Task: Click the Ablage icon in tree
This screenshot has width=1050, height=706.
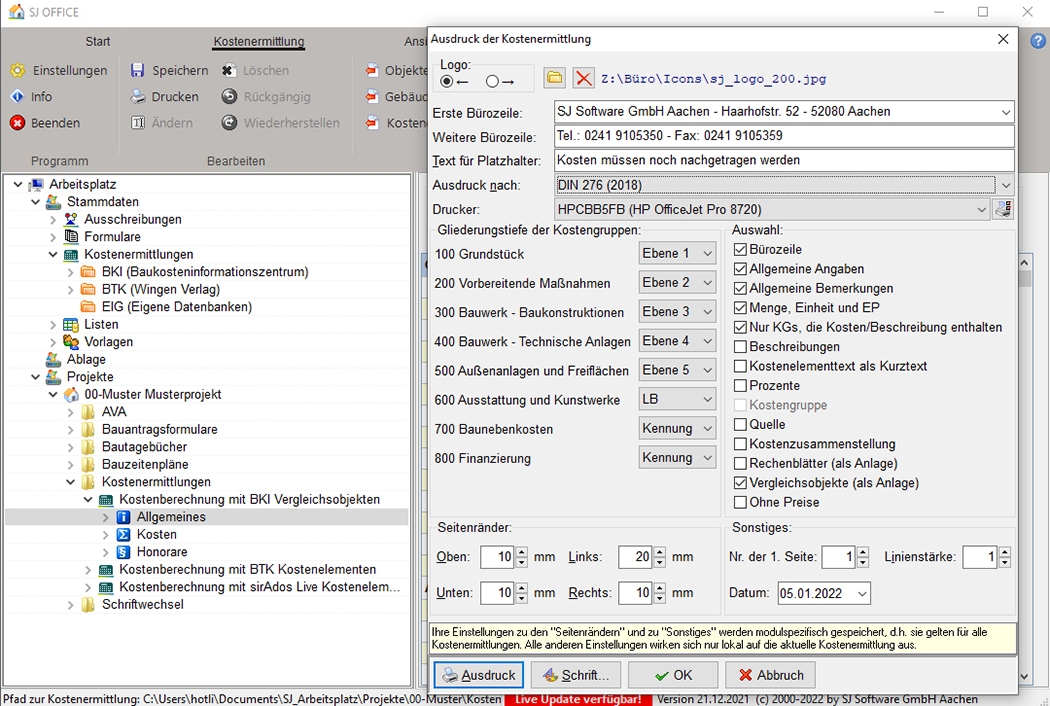Action: click(54, 359)
